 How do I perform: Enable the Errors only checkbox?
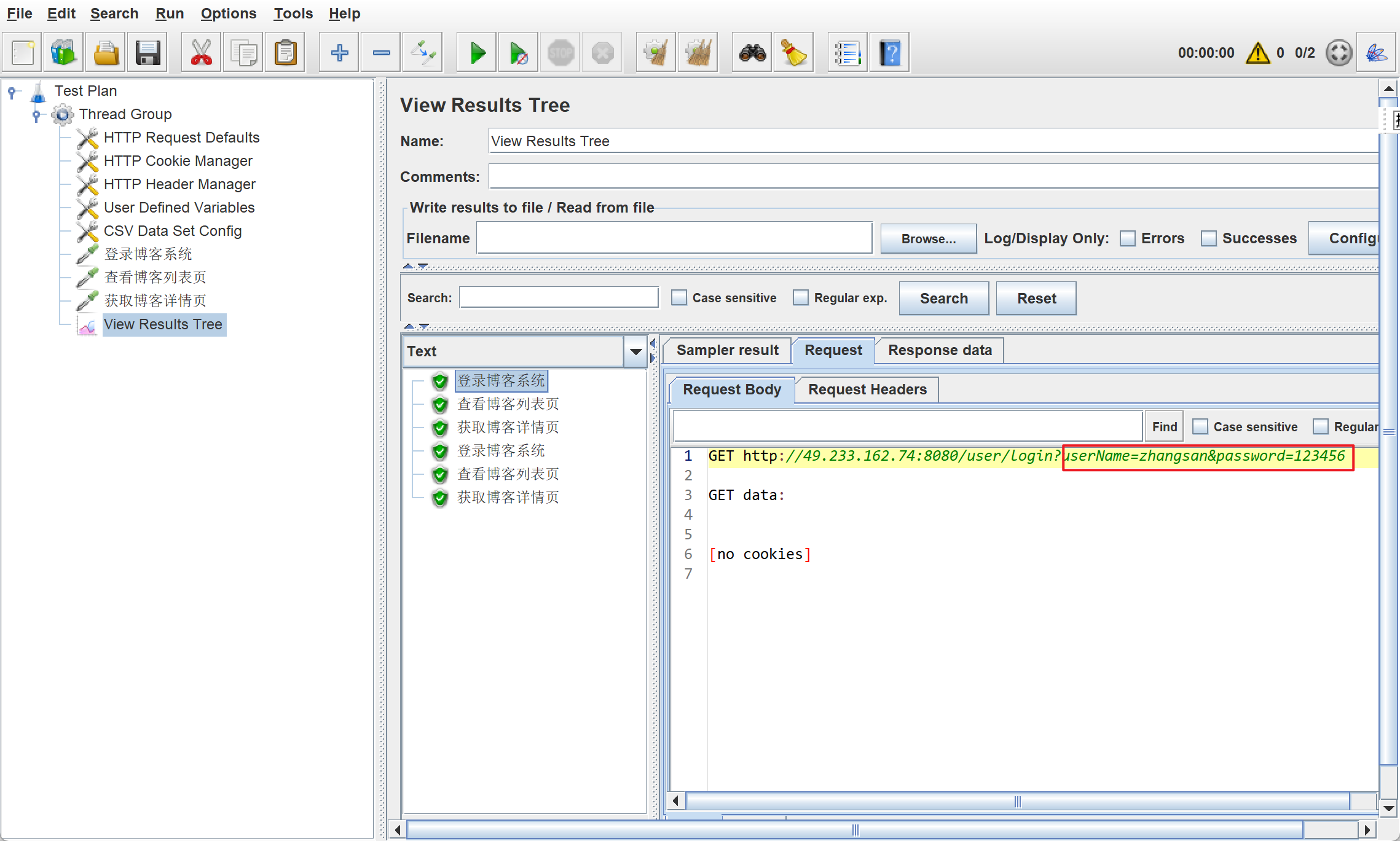[x=1127, y=238]
